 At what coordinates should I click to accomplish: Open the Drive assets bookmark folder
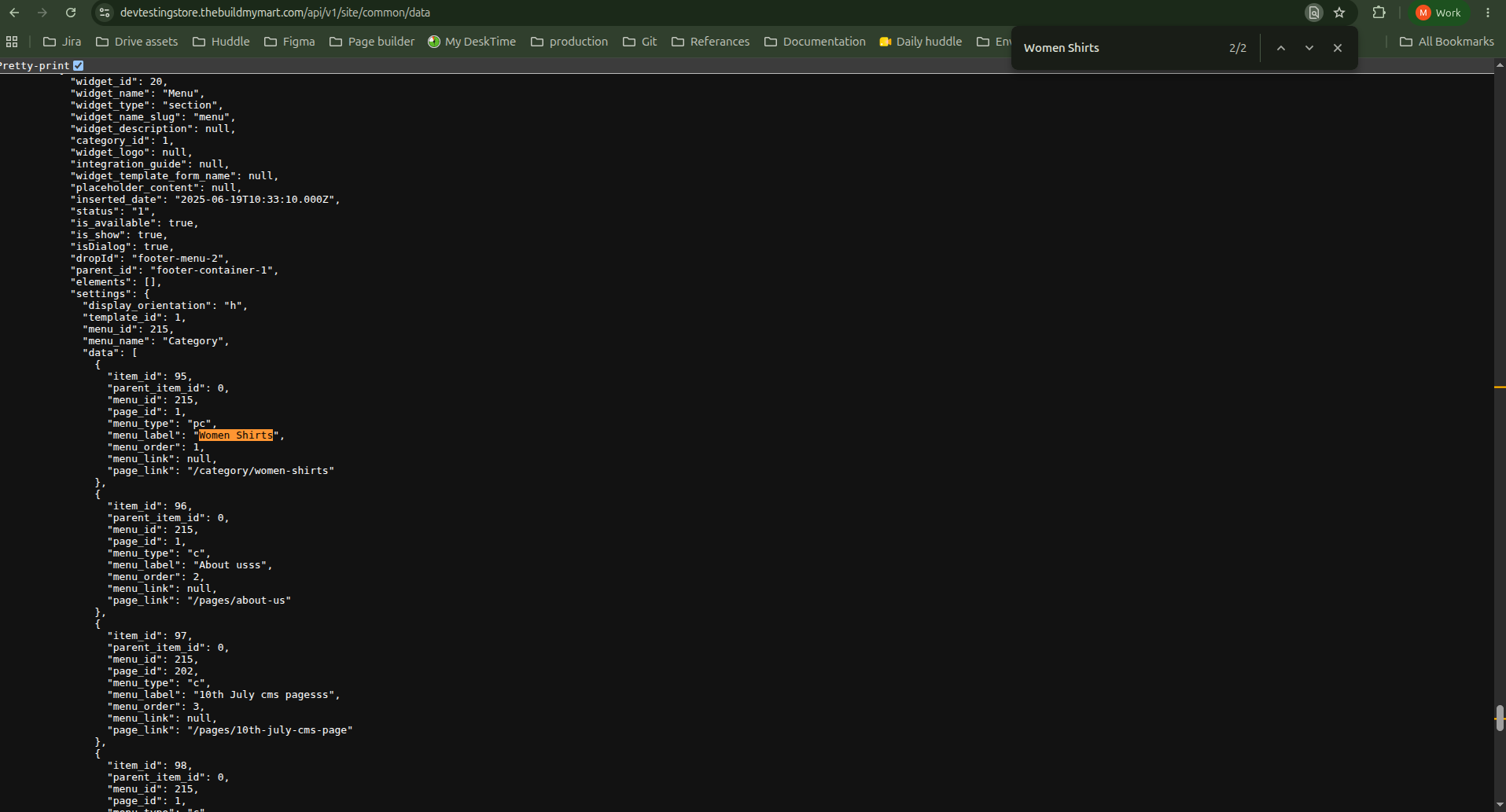(137, 42)
